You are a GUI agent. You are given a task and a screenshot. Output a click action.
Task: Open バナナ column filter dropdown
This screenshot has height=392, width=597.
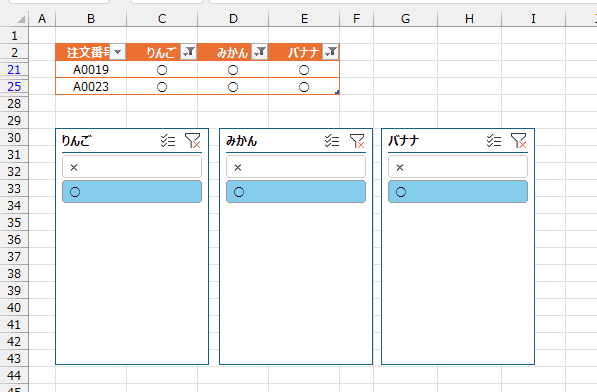[x=331, y=52]
